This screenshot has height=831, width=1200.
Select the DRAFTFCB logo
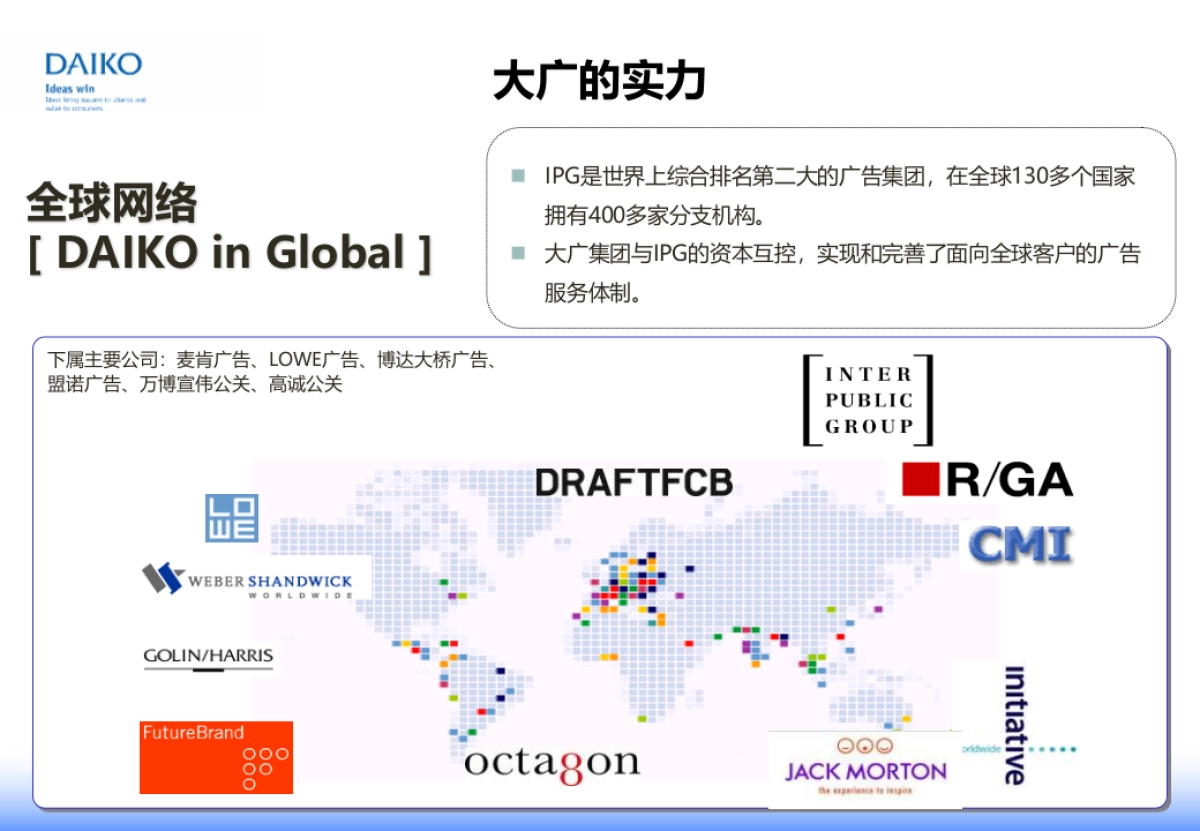634,482
